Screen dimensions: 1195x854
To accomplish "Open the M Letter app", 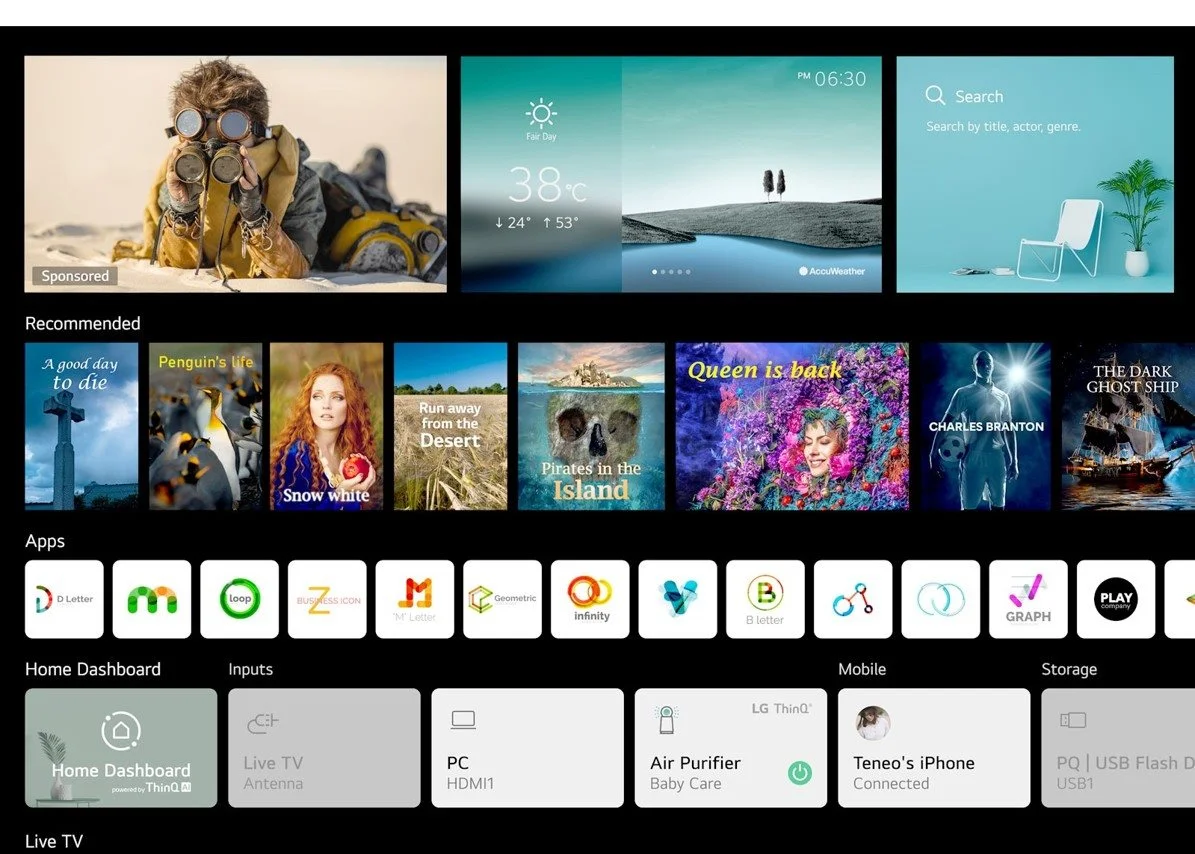I will pyautogui.click(x=414, y=599).
